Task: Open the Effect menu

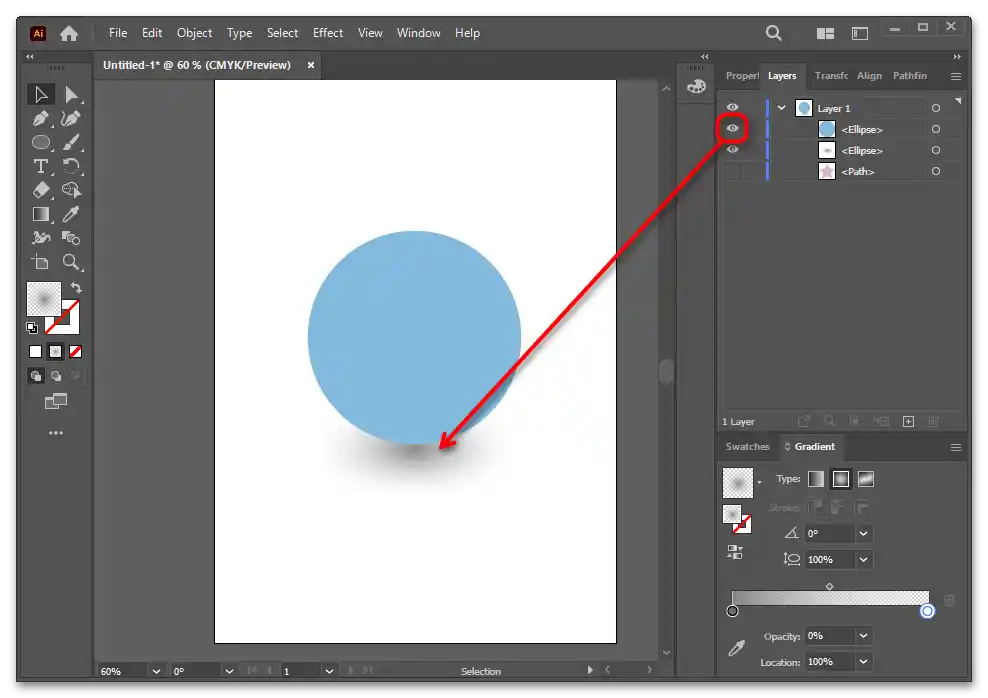Action: coord(328,33)
